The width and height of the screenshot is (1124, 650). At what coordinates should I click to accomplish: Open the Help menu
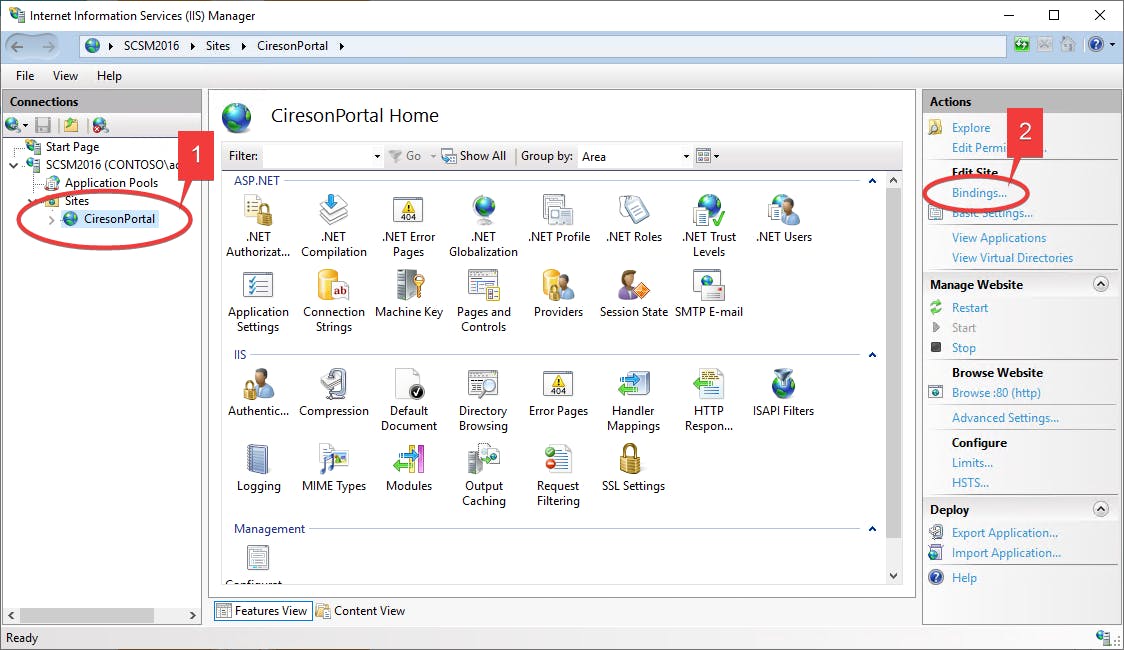tap(109, 75)
